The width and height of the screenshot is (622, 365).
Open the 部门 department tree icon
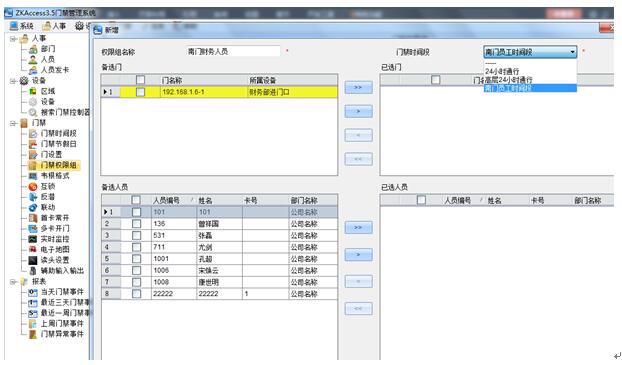(33, 49)
